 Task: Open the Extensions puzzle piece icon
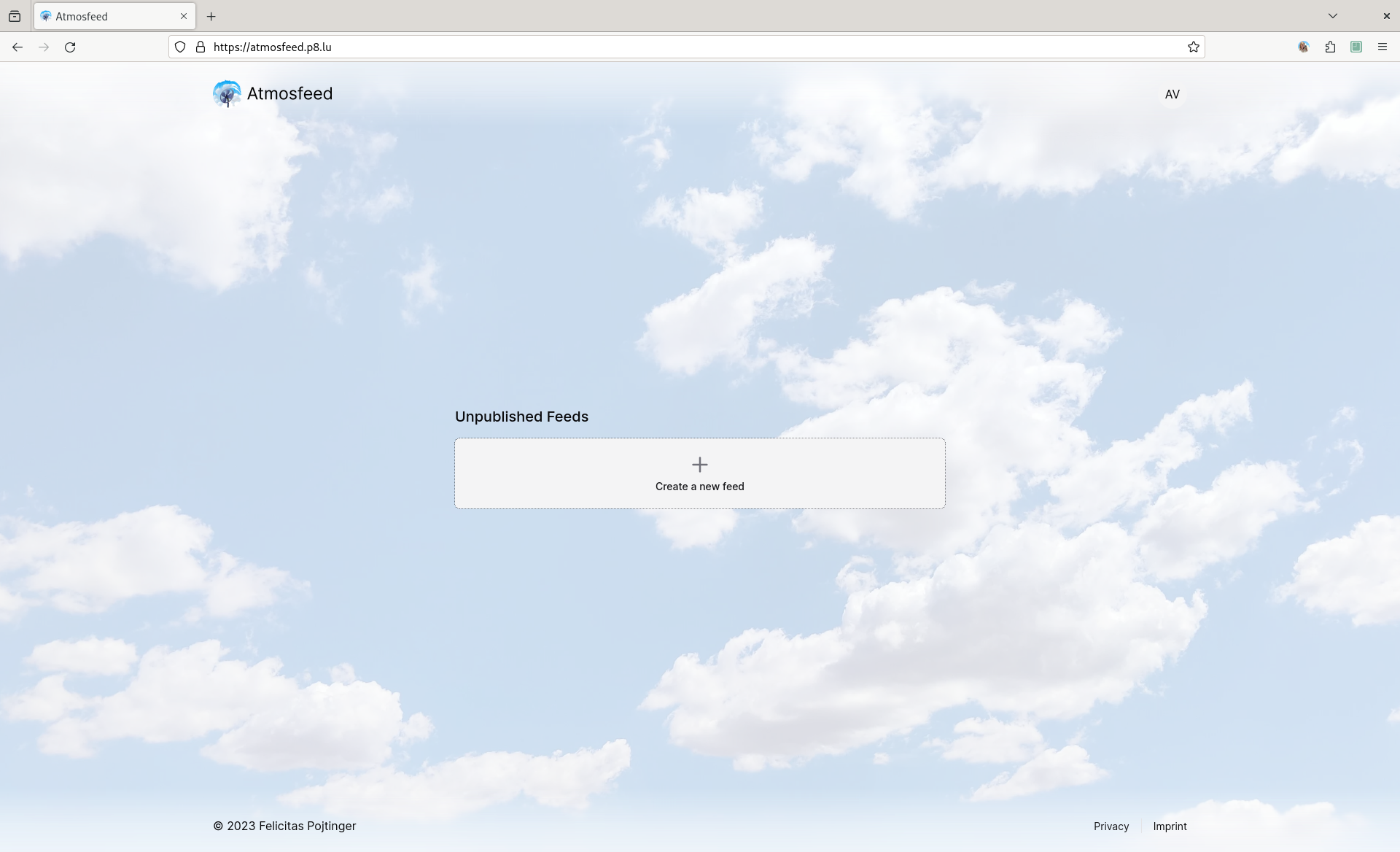tap(1330, 47)
